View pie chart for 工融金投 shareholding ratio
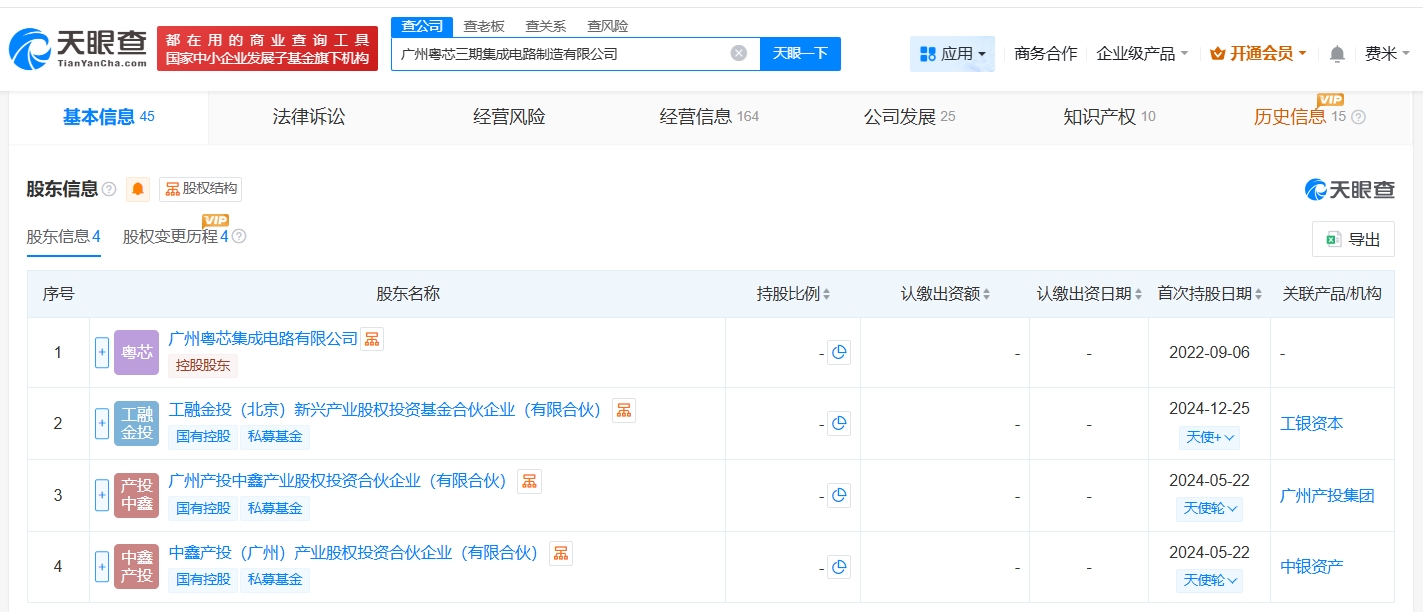1423x612 pixels. 839,424
